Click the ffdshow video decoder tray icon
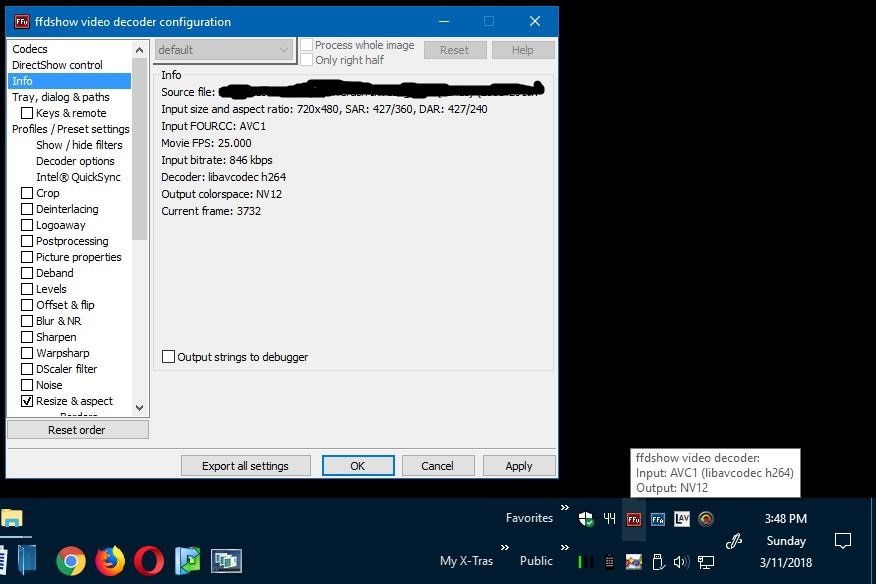Image resolution: width=876 pixels, height=584 pixels. [634, 519]
